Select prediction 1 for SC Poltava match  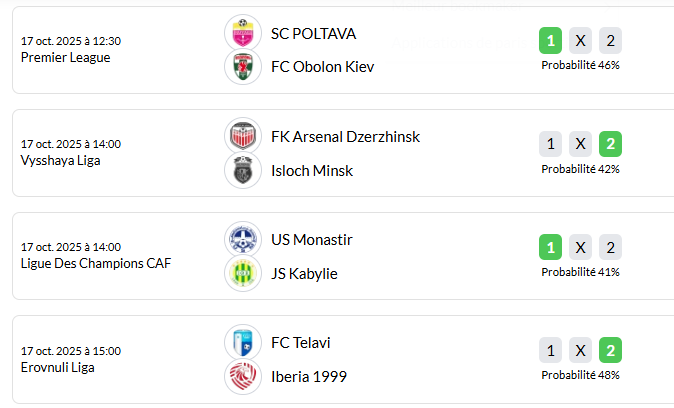[550, 41]
